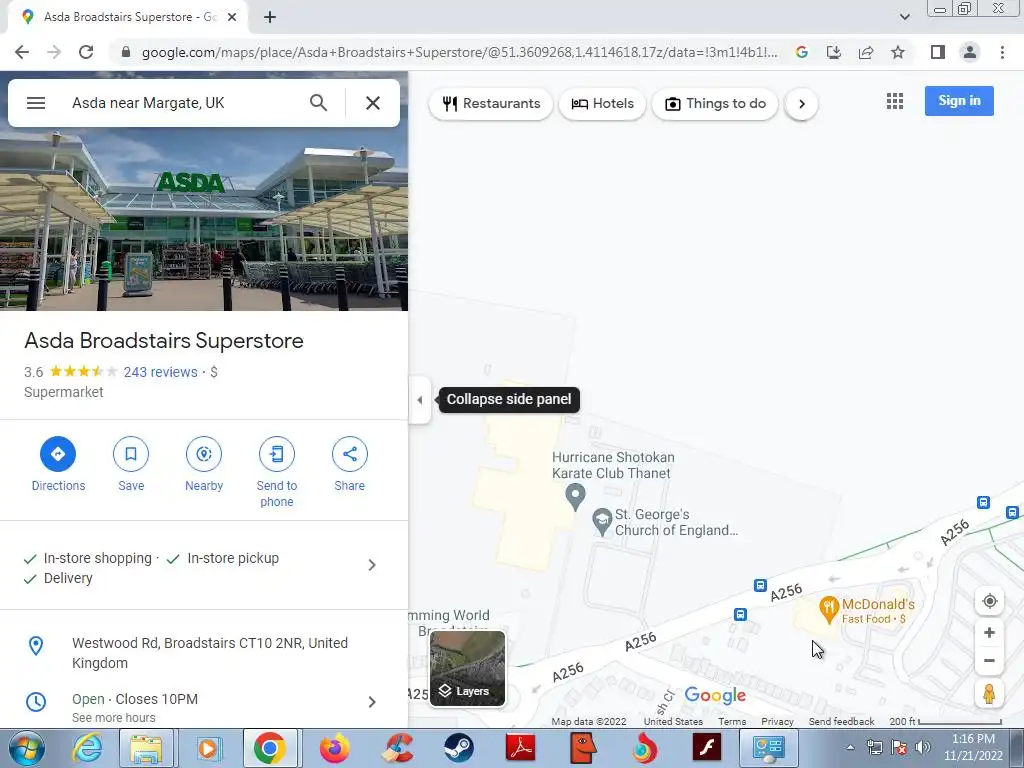Image resolution: width=1024 pixels, height=768 pixels.
Task: Click the search magnifier icon
Action: pyautogui.click(x=318, y=103)
